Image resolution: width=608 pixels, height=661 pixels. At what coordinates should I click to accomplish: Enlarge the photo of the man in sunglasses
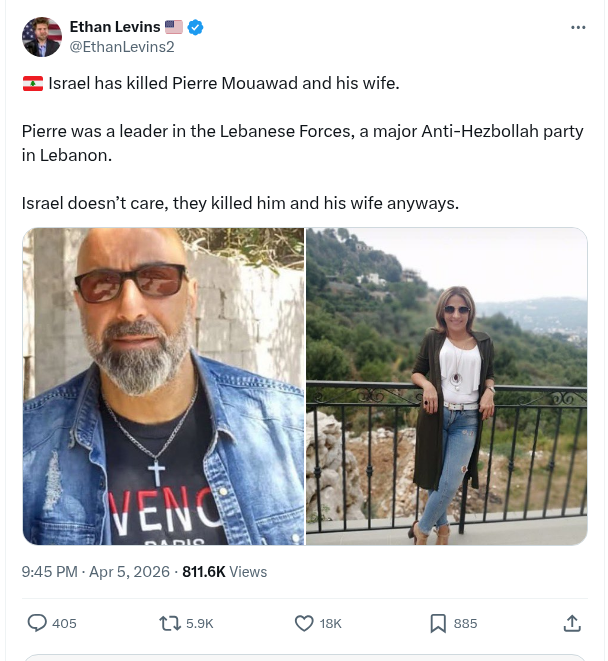coord(163,386)
